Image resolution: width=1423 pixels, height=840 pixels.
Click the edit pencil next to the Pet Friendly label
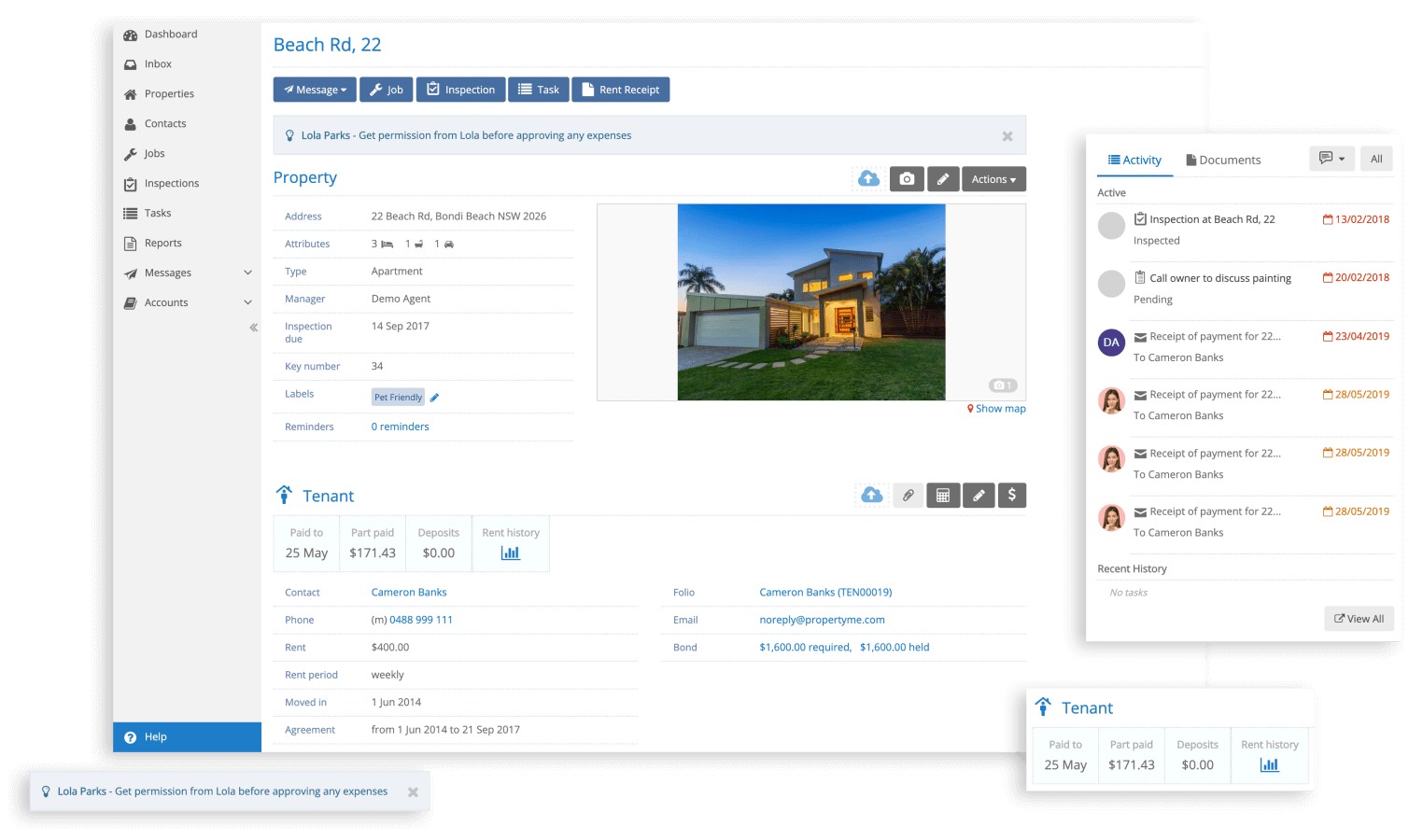pos(434,397)
